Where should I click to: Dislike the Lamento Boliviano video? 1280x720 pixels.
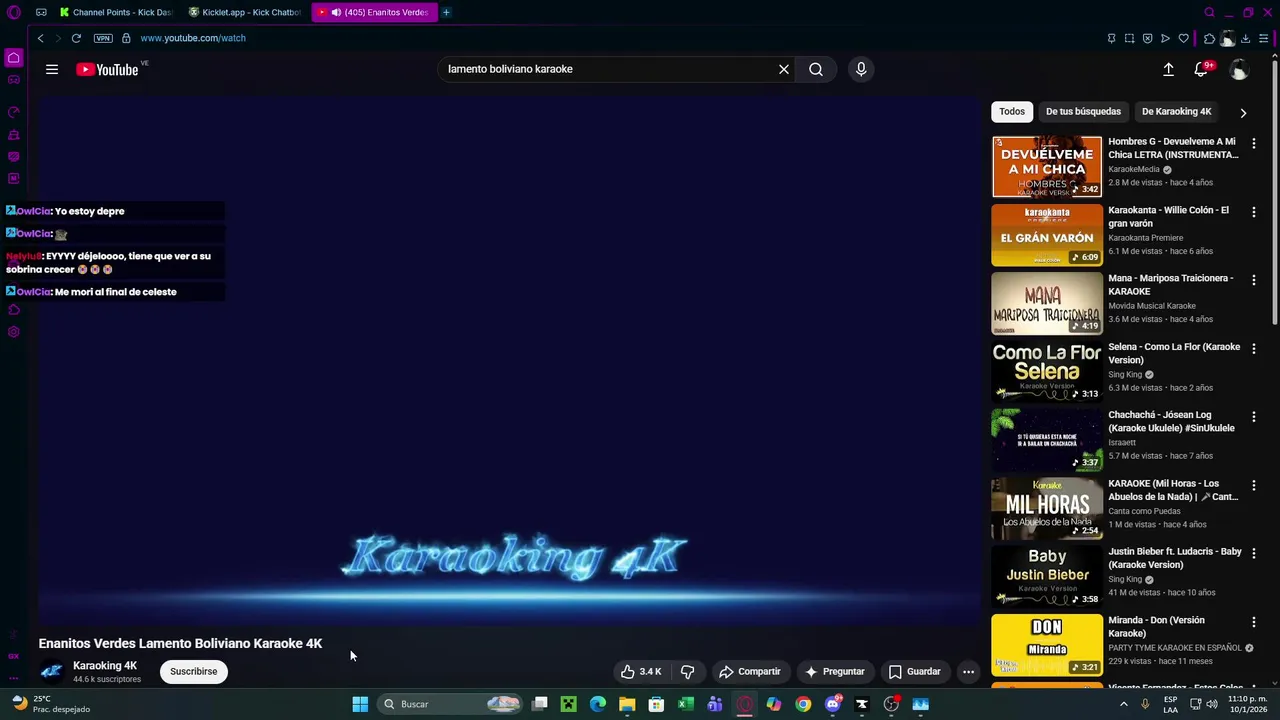[687, 672]
